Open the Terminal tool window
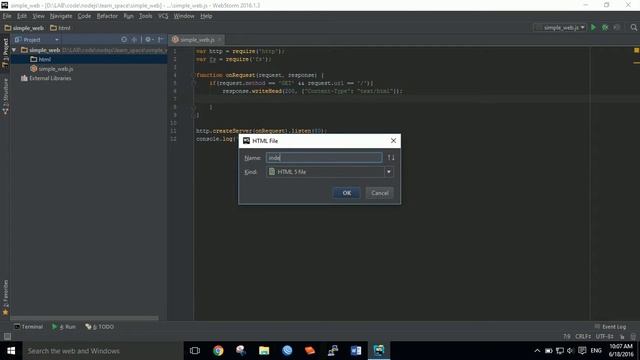This screenshot has height=360, width=640. [x=28, y=327]
